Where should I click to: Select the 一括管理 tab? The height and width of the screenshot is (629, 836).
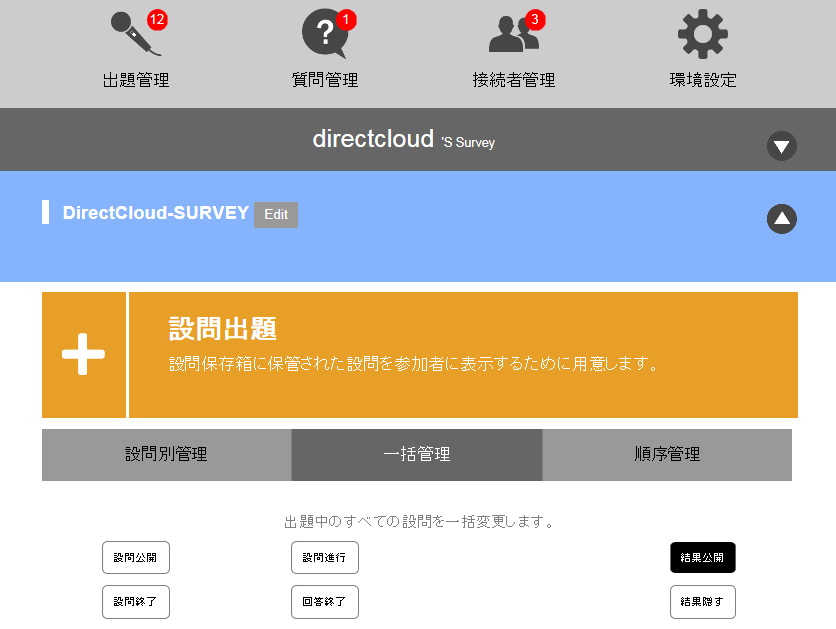coord(417,455)
